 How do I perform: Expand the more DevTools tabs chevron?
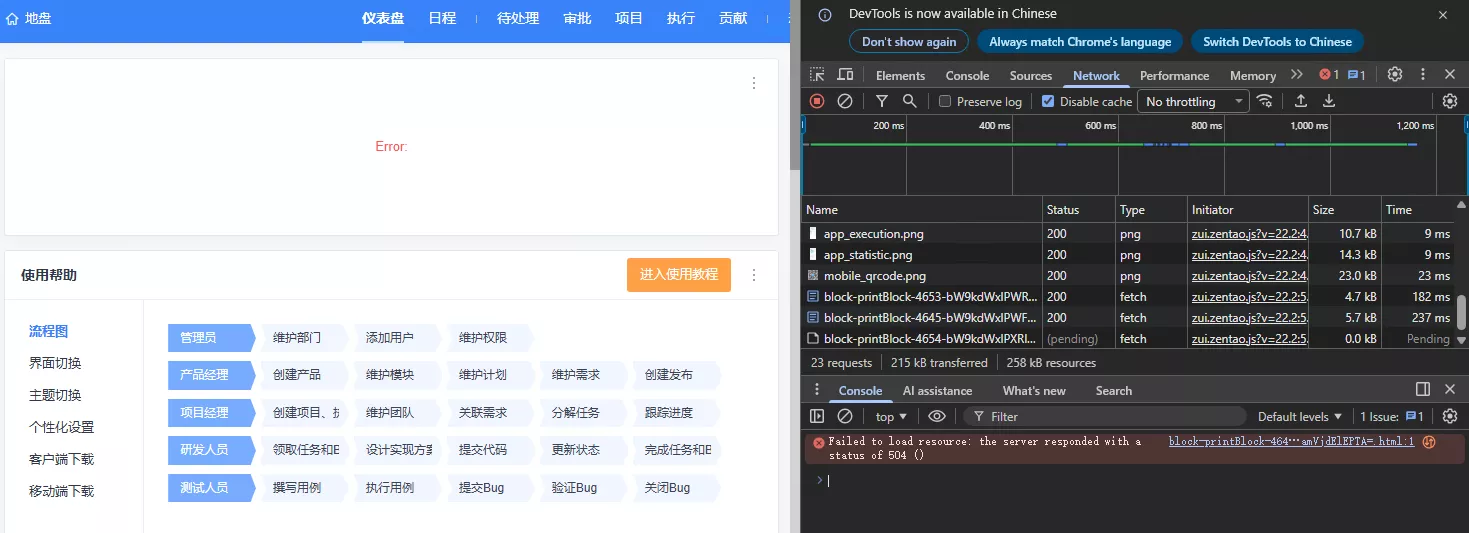1297,75
